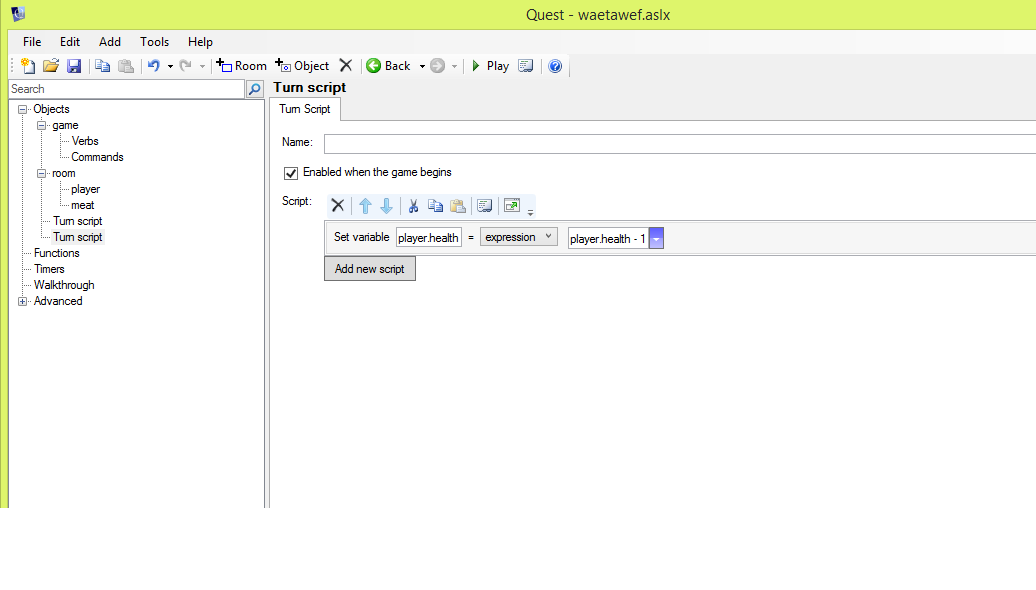Move script down with the down arrow
The image size is (1036, 590).
[x=386, y=205]
